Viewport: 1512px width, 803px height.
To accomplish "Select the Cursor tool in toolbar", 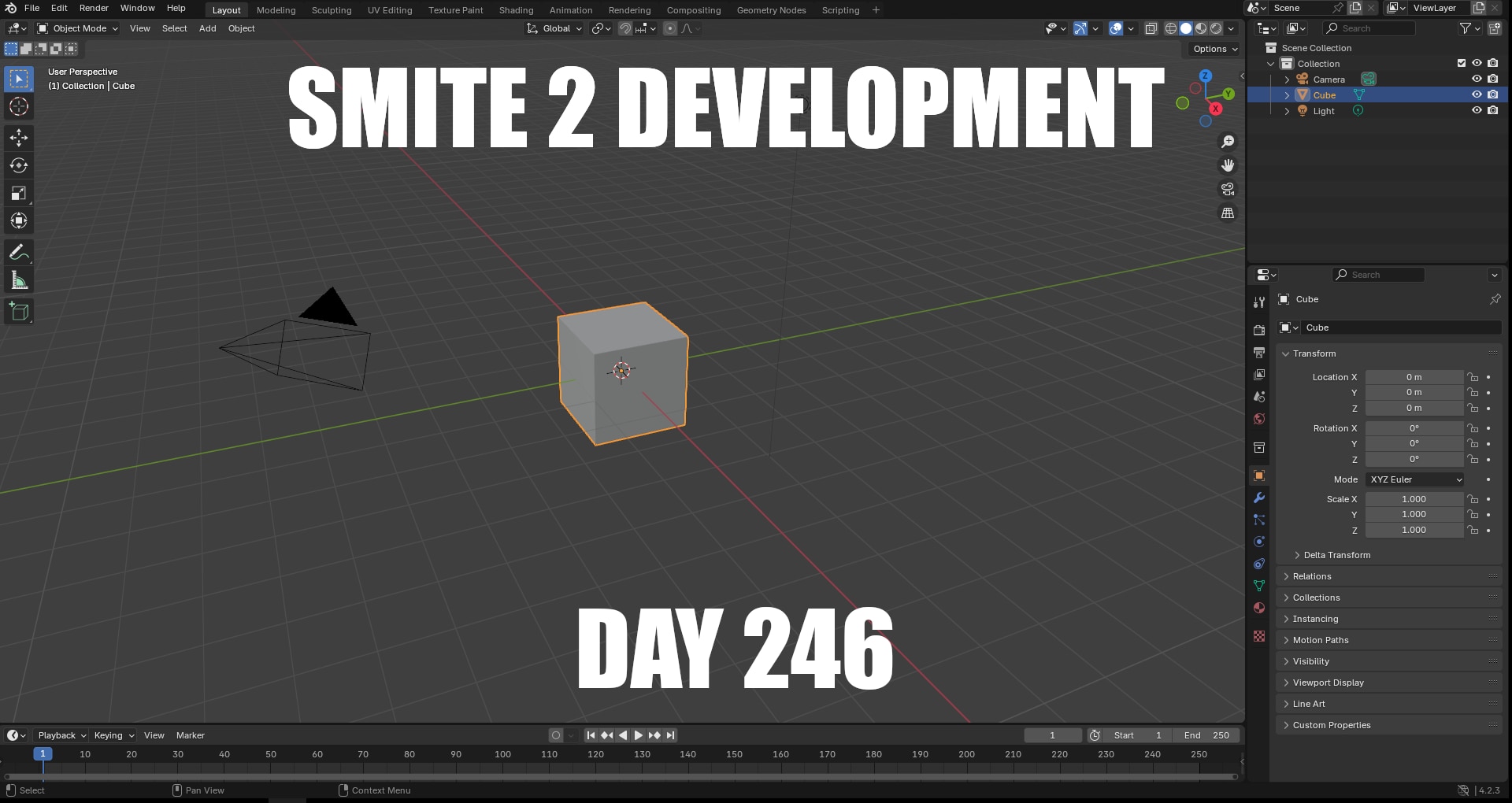I will [x=19, y=106].
